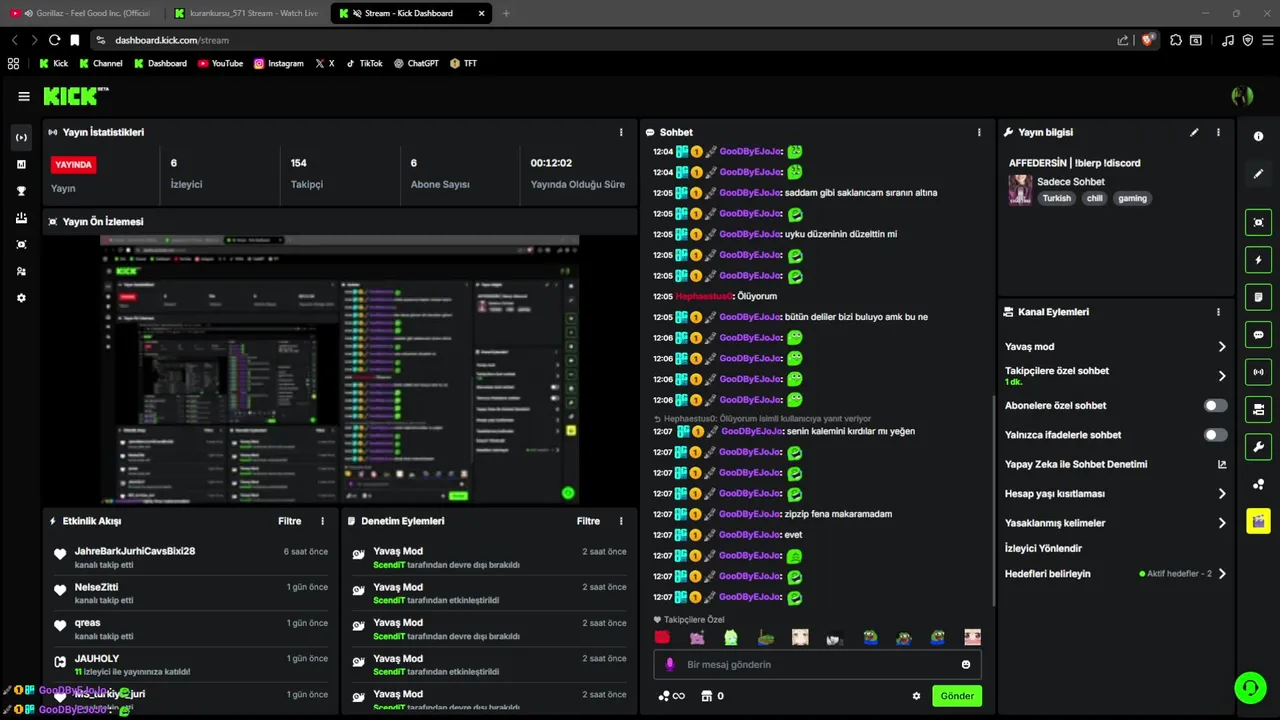
Task: Open the TikTok bookmark in the bookmarks bar
Action: click(364, 63)
